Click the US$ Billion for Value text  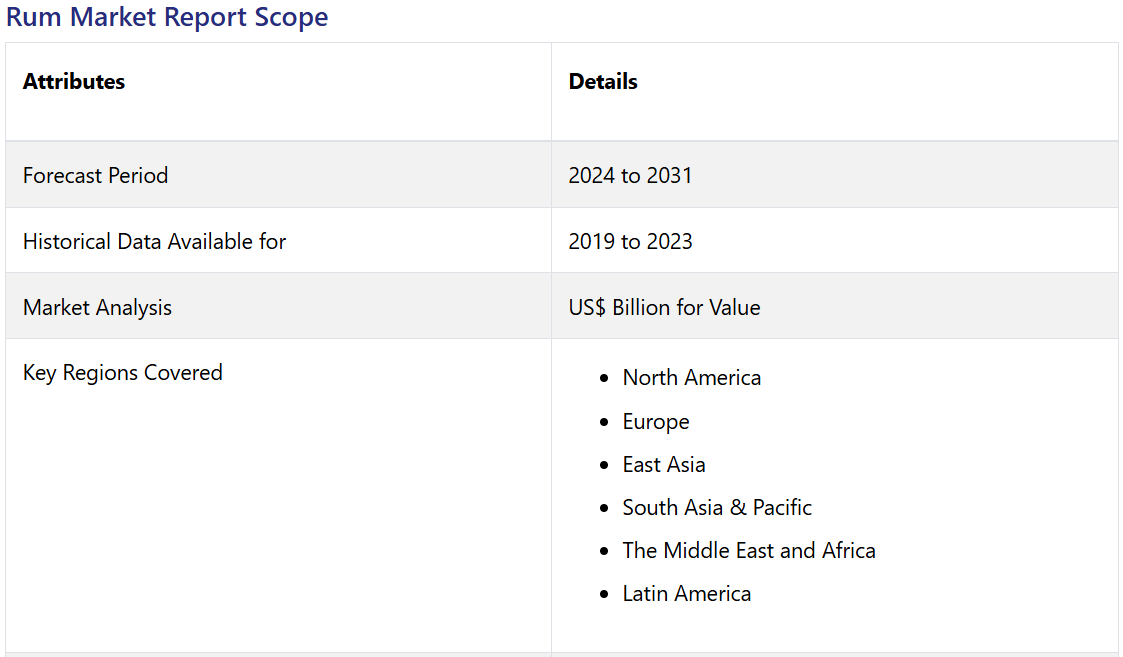[x=664, y=307]
